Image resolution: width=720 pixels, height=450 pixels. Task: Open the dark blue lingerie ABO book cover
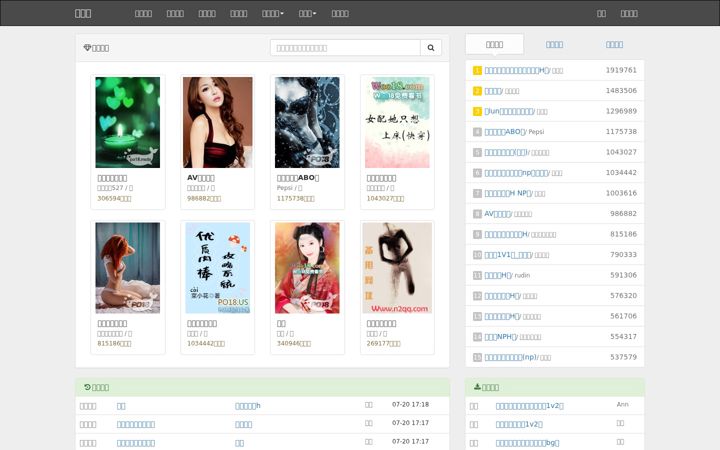pos(307,122)
